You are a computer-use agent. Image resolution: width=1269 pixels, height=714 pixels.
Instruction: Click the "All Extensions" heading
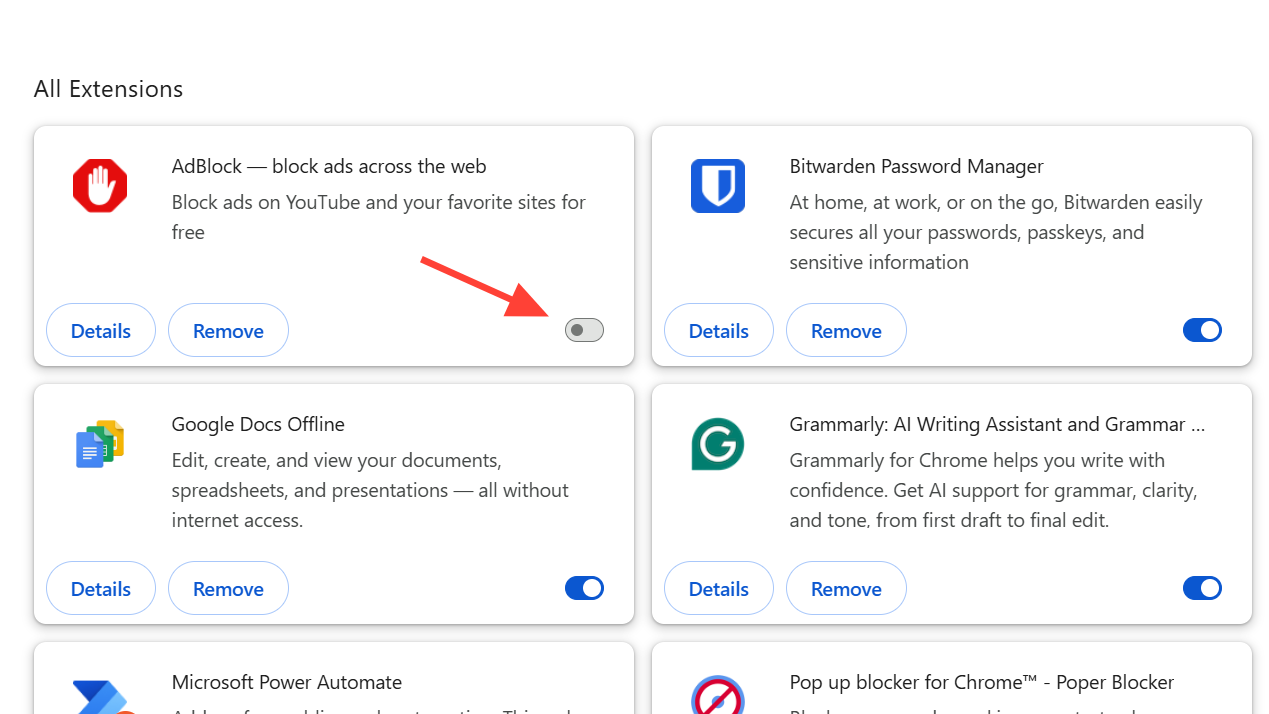(x=108, y=89)
